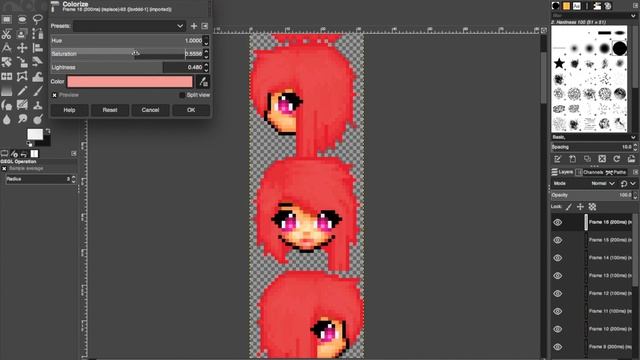Select the Ellipse Select tool
Viewport: 640px width, 360px height.
point(22,19)
